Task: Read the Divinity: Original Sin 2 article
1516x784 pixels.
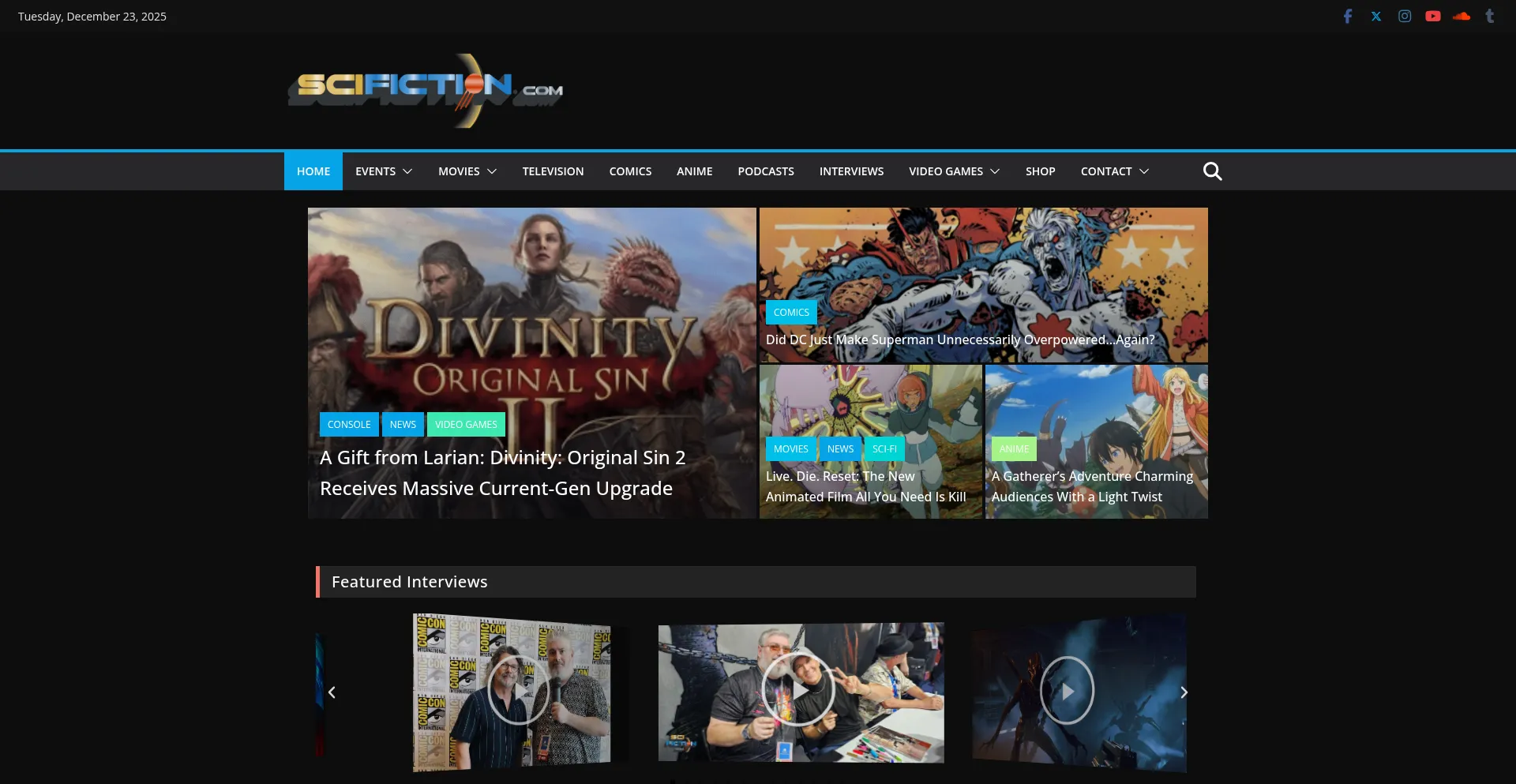Action: [x=502, y=473]
